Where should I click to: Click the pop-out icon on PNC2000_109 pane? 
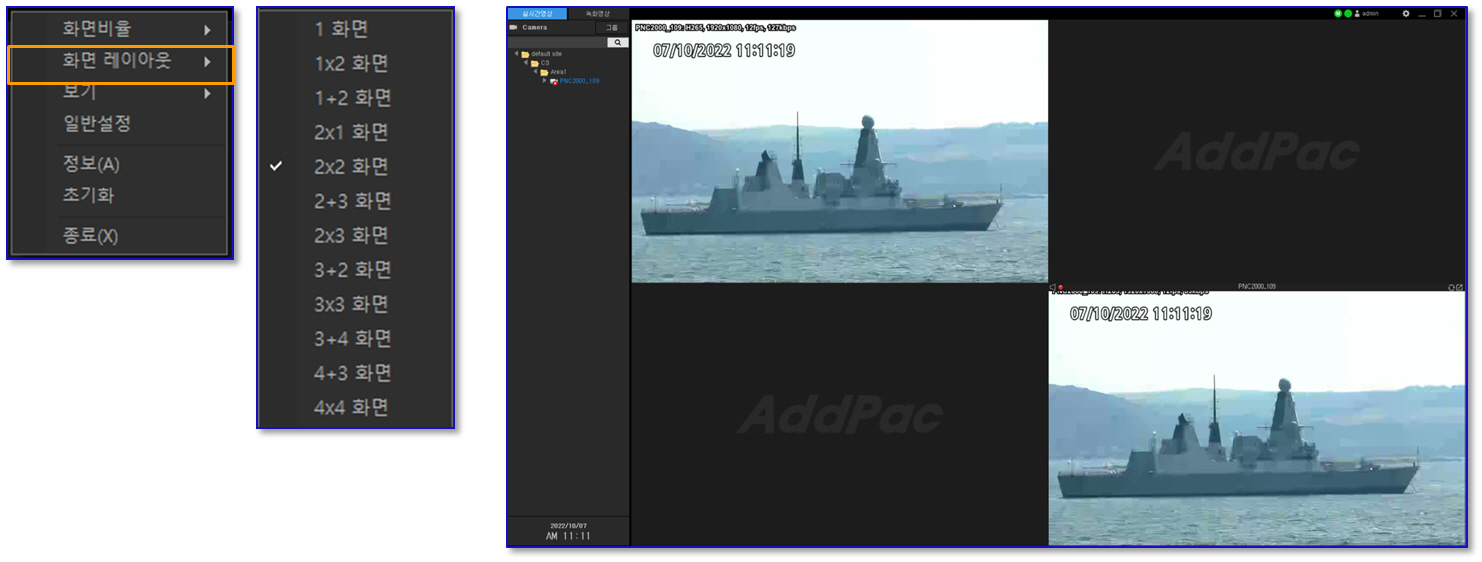(1460, 287)
